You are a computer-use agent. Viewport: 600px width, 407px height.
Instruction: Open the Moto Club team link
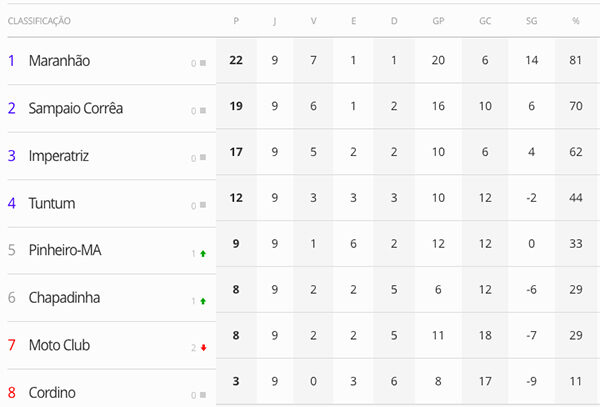(x=59, y=345)
